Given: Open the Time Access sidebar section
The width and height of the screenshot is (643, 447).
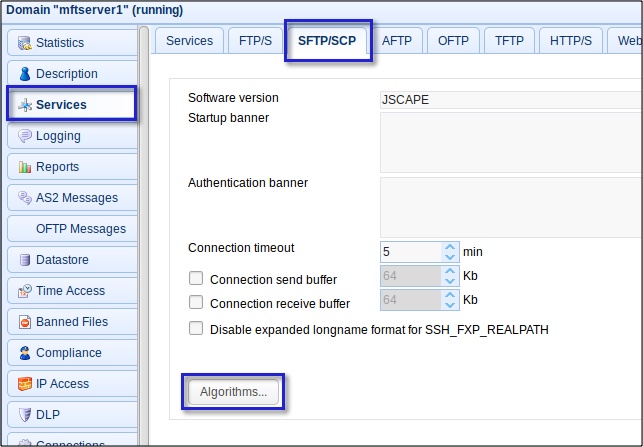Looking at the screenshot, I should pyautogui.click(x=70, y=291).
